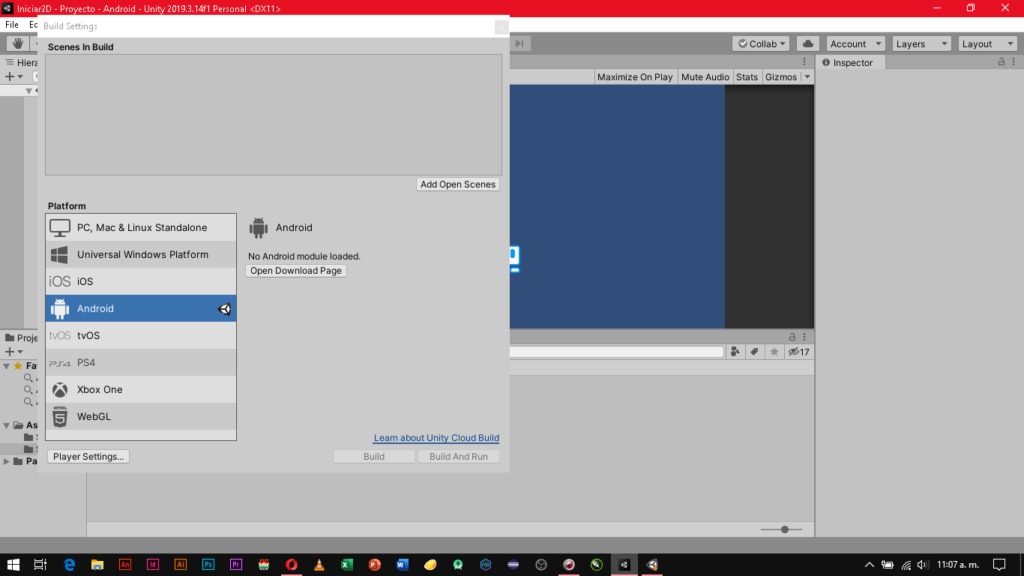This screenshot has height=576, width=1024.
Task: Select iOS platform in list
Action: click(x=141, y=281)
